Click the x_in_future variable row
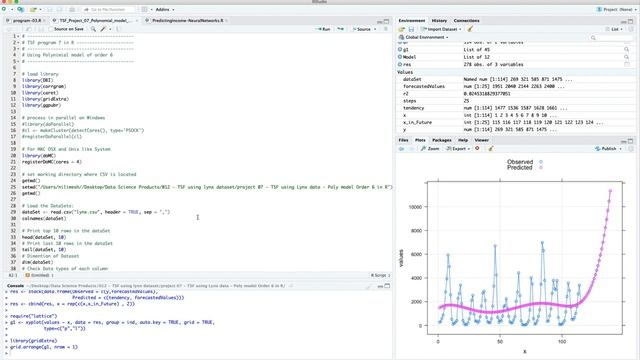This screenshot has height=360, width=640. click(516, 122)
